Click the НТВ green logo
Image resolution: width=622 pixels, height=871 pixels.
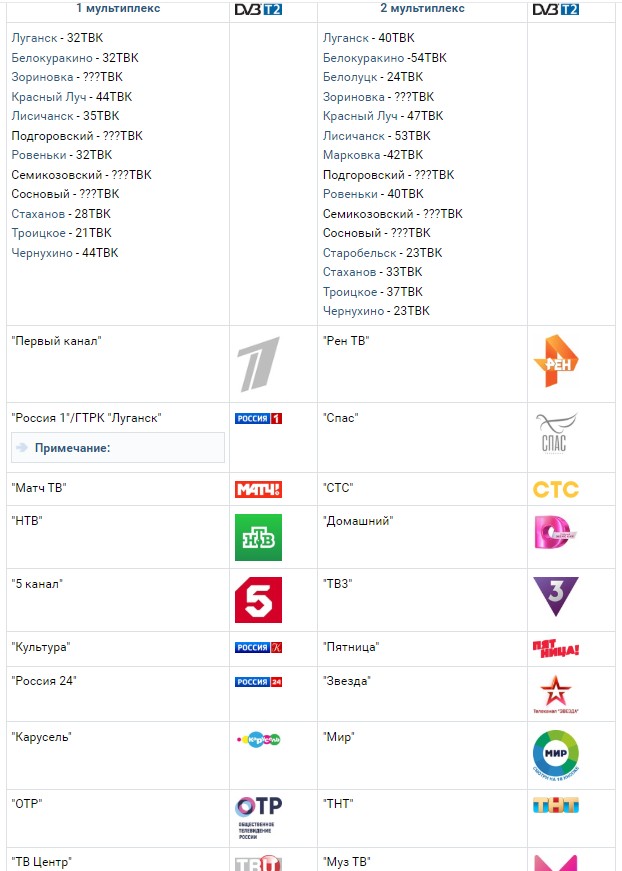(258, 537)
